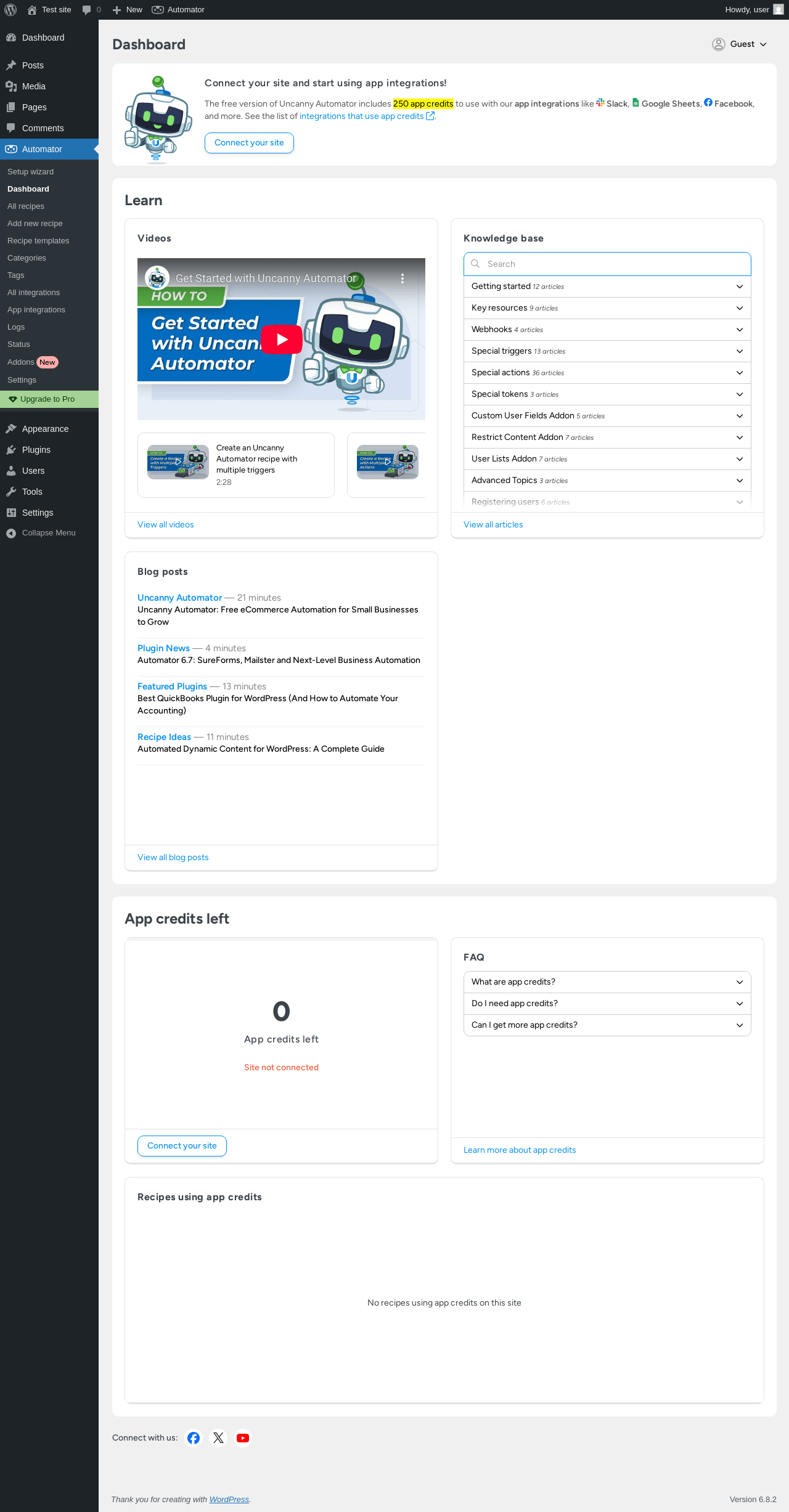Open the Facebook social icon
The height and width of the screenshot is (1512, 789).
pos(194,1438)
